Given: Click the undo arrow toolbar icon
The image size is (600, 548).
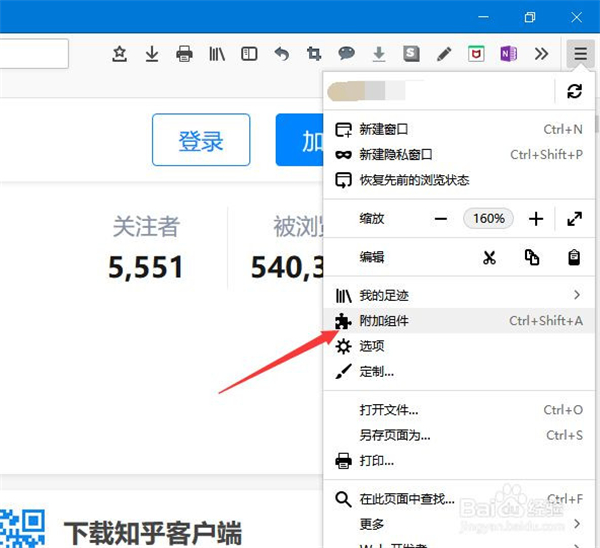Looking at the screenshot, I should pos(282,54).
